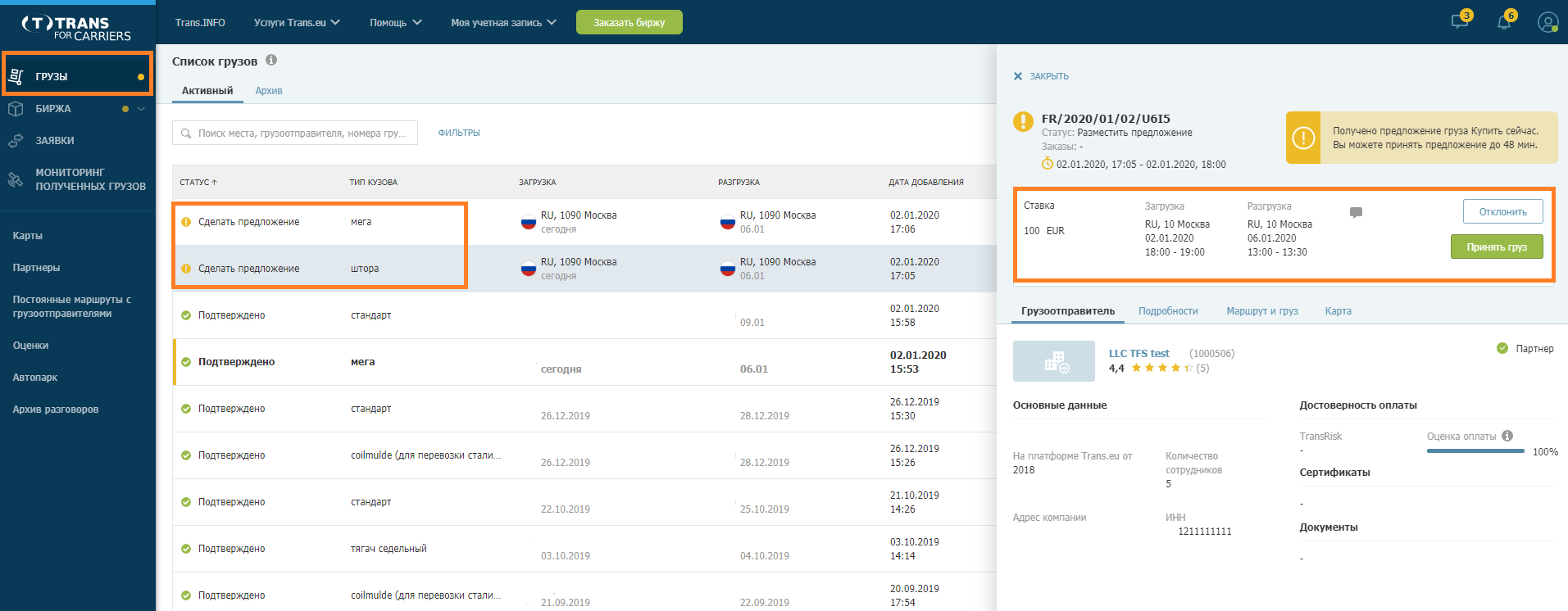Click the Тип кузова column header
The height and width of the screenshot is (611, 1568).
click(374, 182)
